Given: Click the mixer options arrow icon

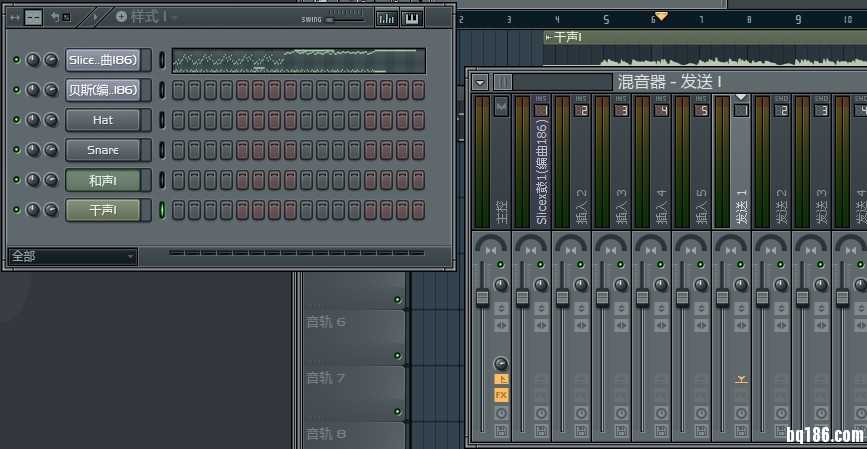Looking at the screenshot, I should [481, 82].
